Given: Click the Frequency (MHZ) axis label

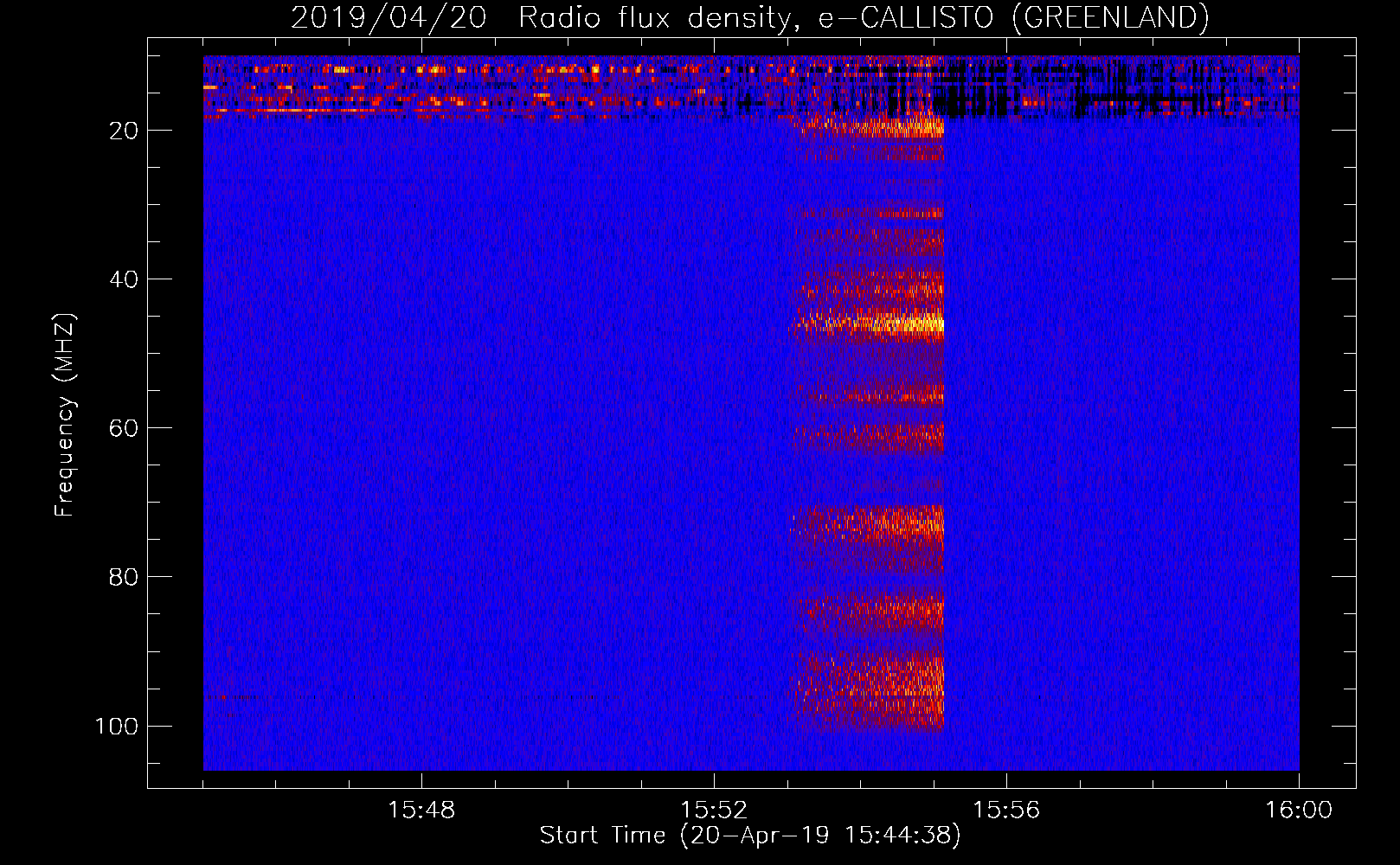Looking at the screenshot, I should pyautogui.click(x=65, y=414).
